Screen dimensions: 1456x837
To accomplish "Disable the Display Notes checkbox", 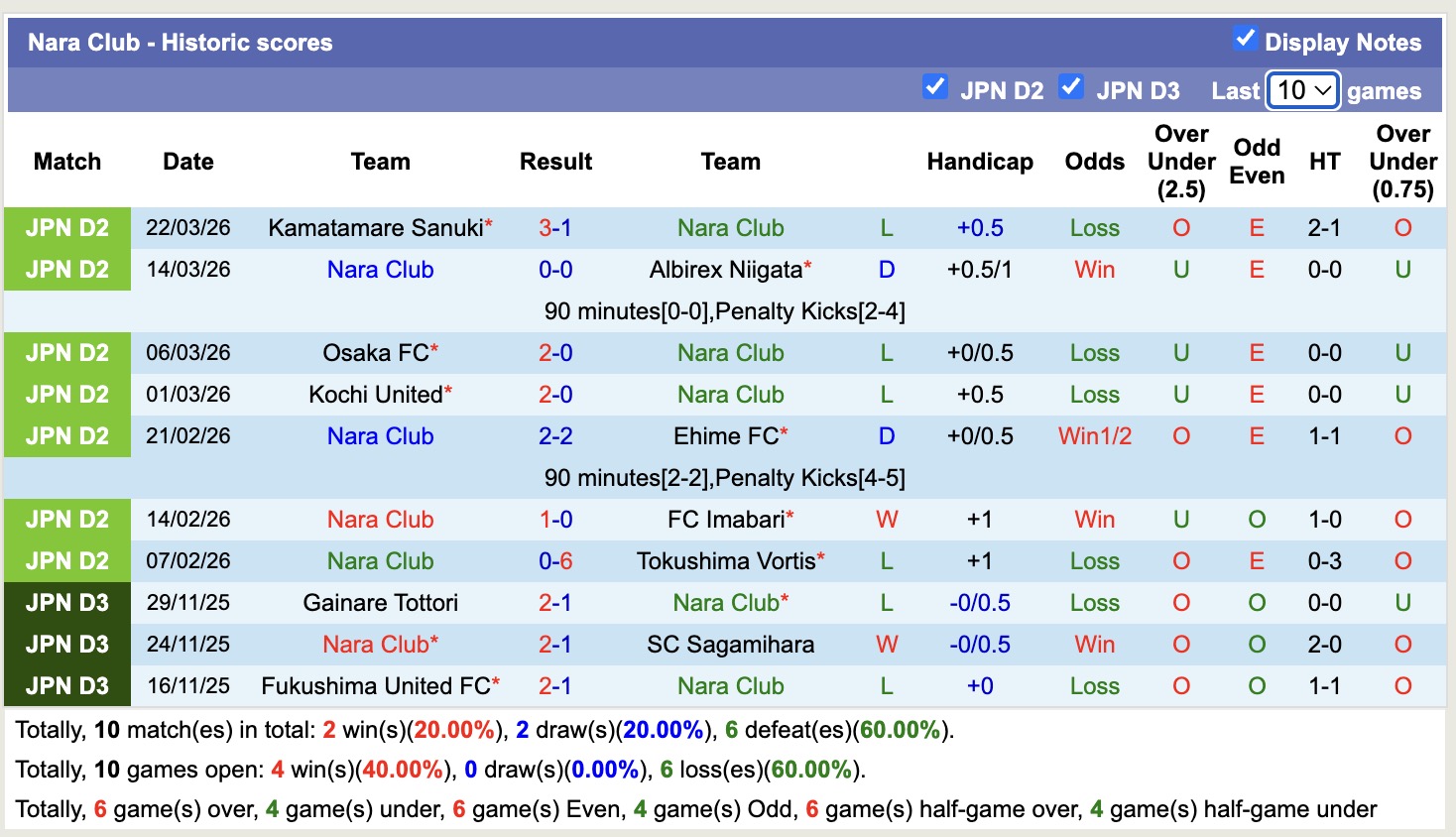I will pyautogui.click(x=1246, y=39).
